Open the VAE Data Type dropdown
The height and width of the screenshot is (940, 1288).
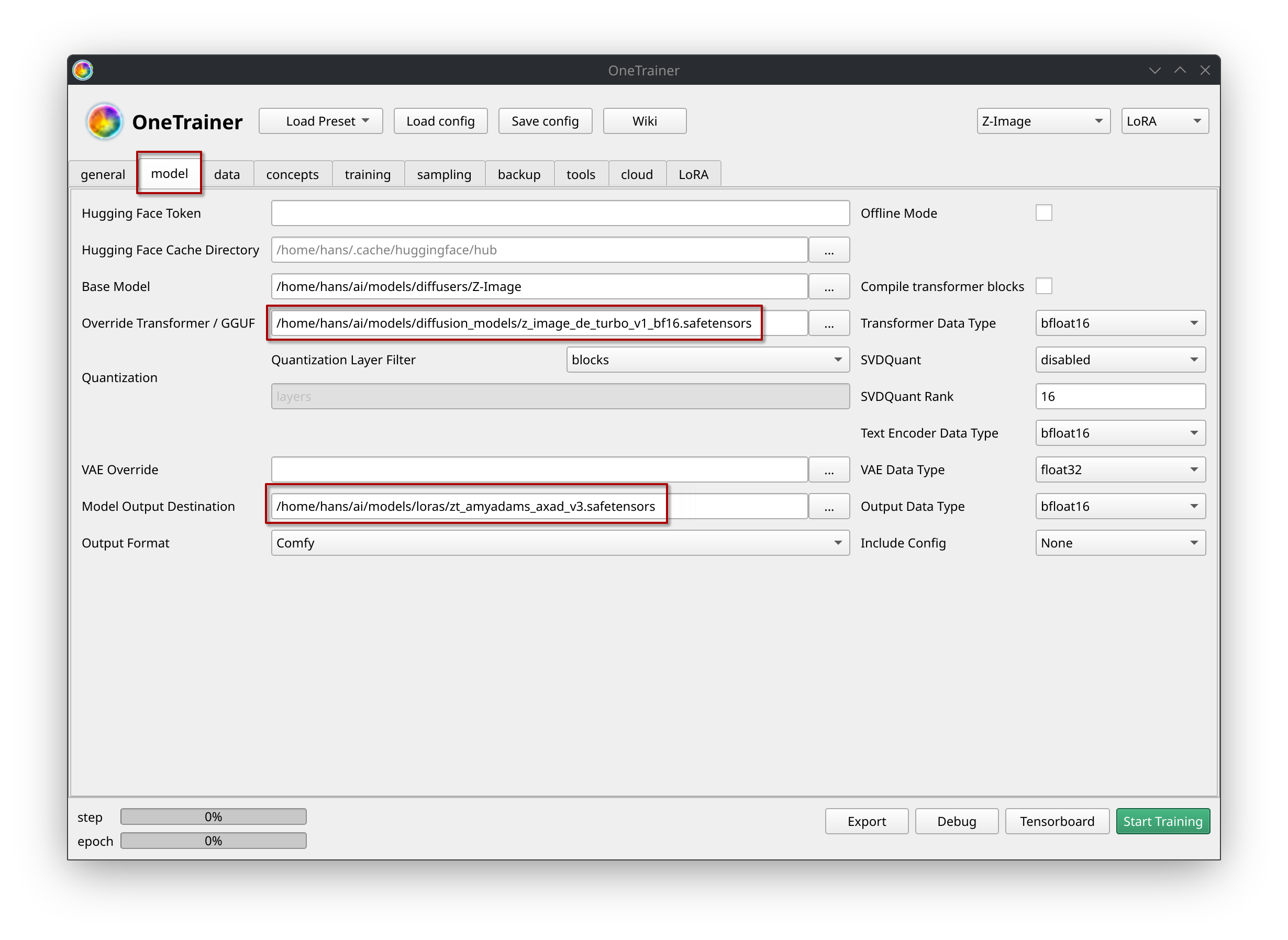click(1120, 469)
